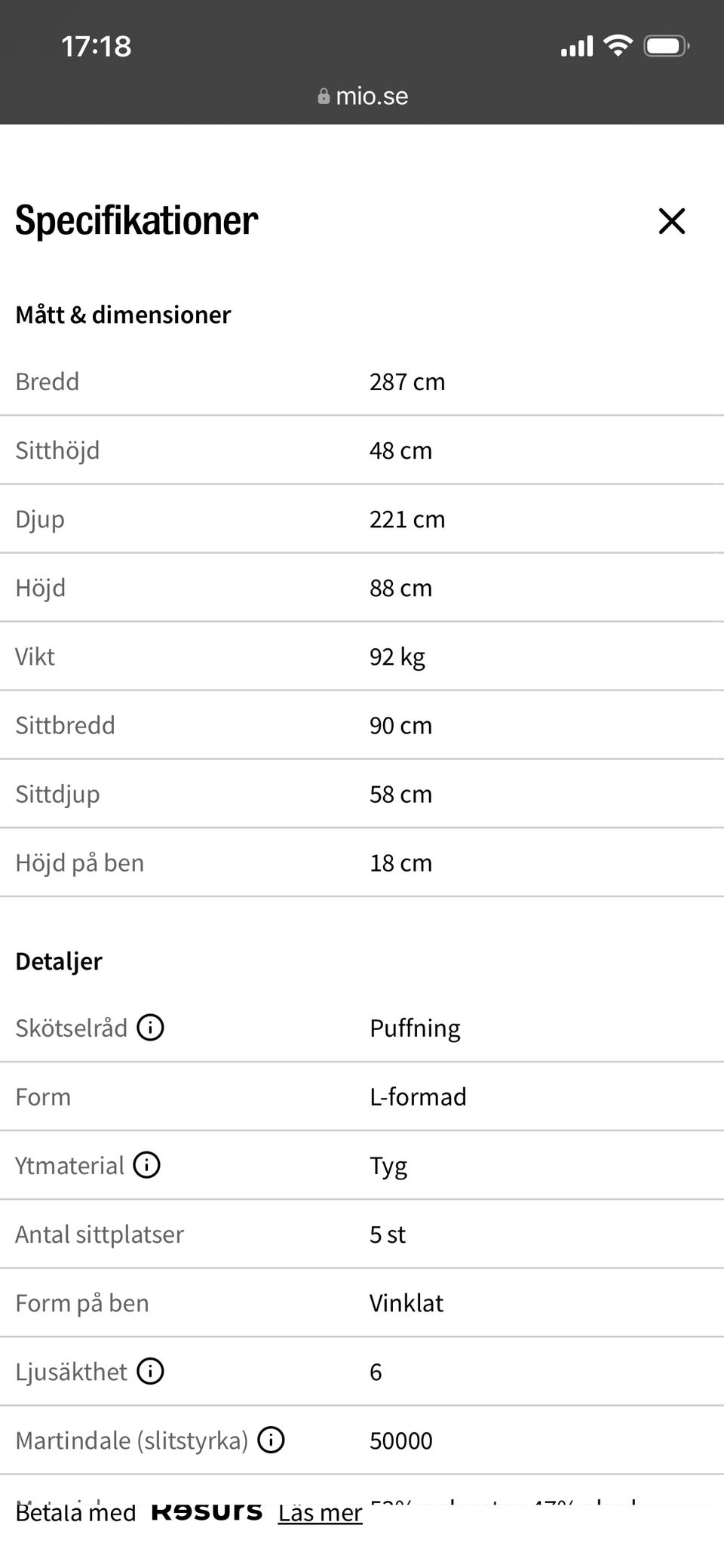Tap the Martindale value 50000
This screenshot has width=724, height=1568.
[x=401, y=1440]
